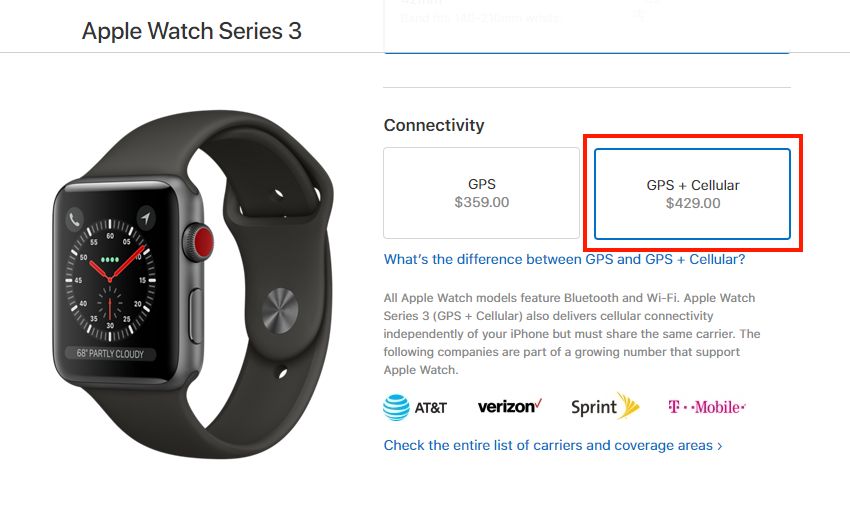Click the watch band pin fastener
This screenshot has width=850, height=516.
pos(280,311)
